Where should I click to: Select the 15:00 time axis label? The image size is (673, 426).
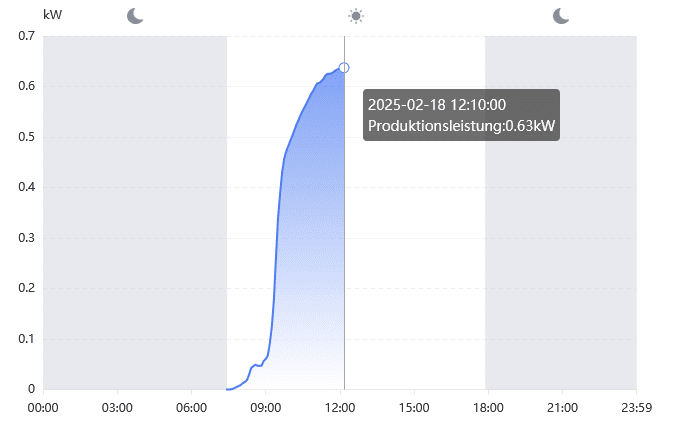click(414, 407)
